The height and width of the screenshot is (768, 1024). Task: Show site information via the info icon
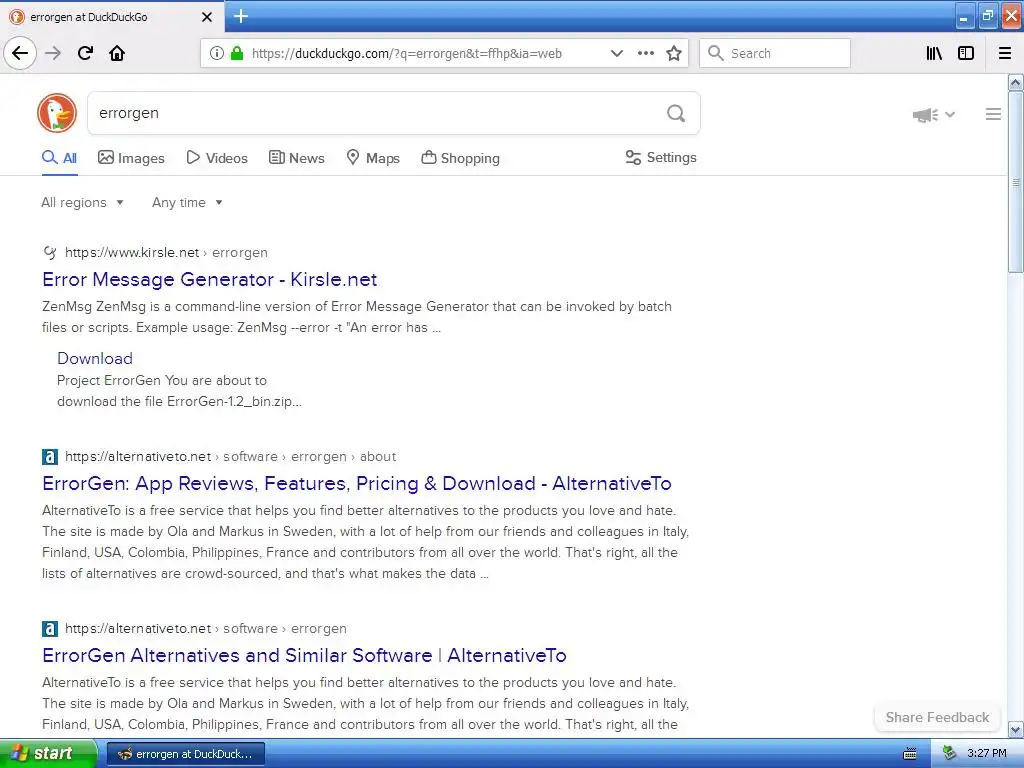216,53
